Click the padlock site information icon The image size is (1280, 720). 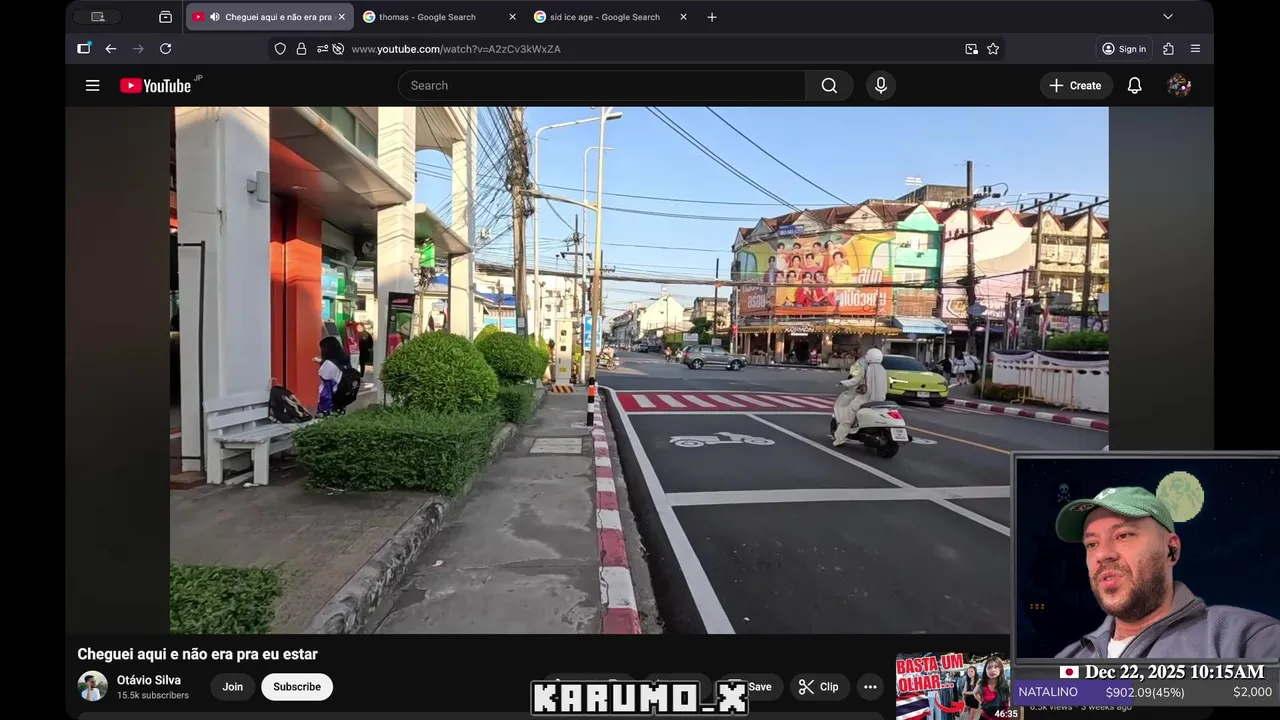[301, 48]
